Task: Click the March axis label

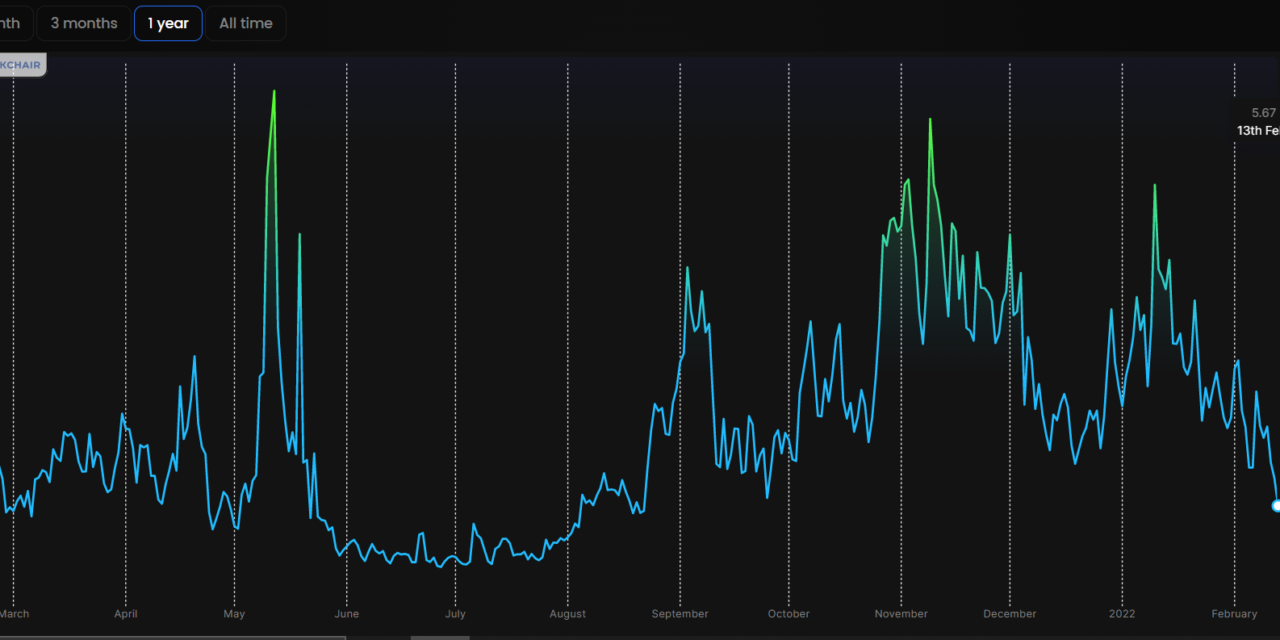Action: pos(14,614)
